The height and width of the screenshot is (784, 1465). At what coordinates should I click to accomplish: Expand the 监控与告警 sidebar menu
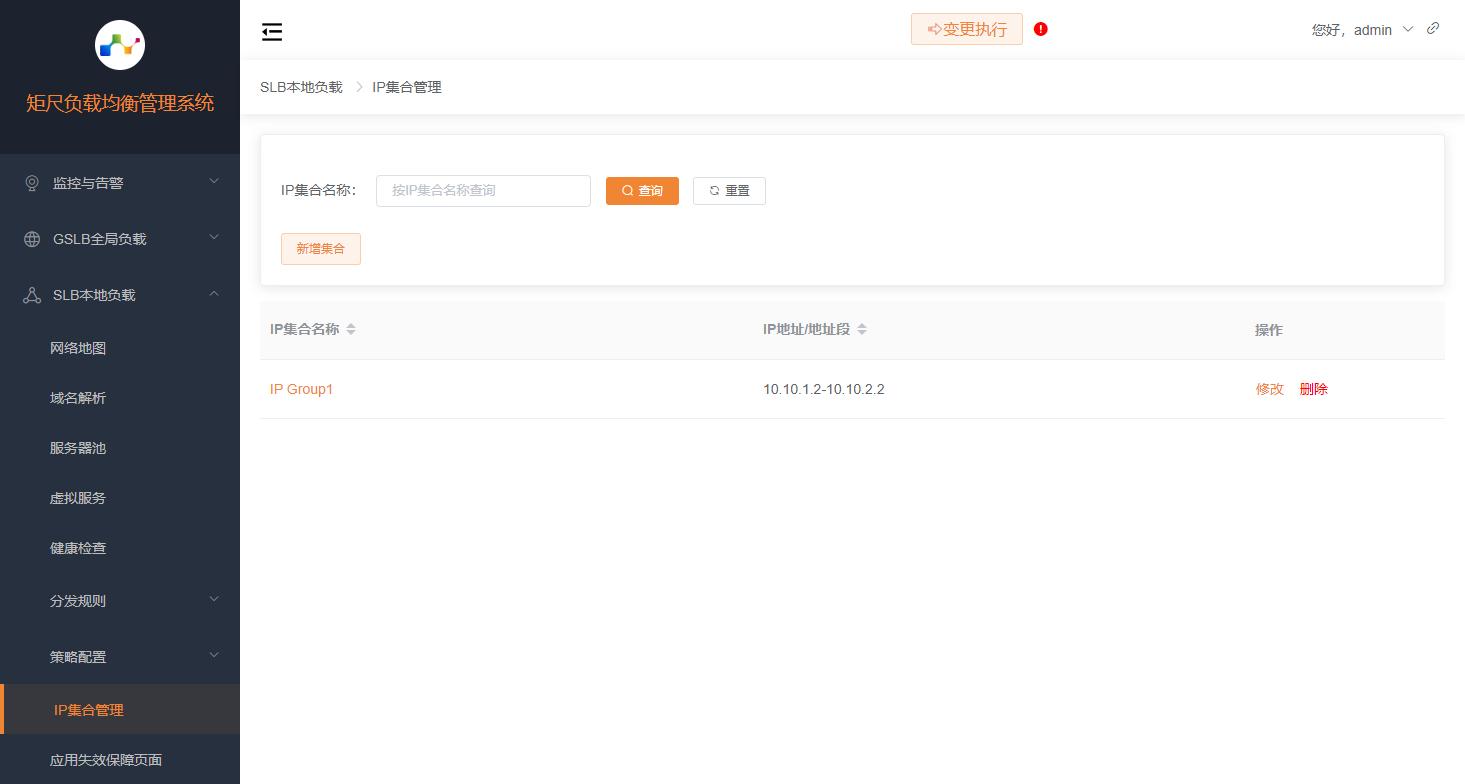(x=120, y=181)
